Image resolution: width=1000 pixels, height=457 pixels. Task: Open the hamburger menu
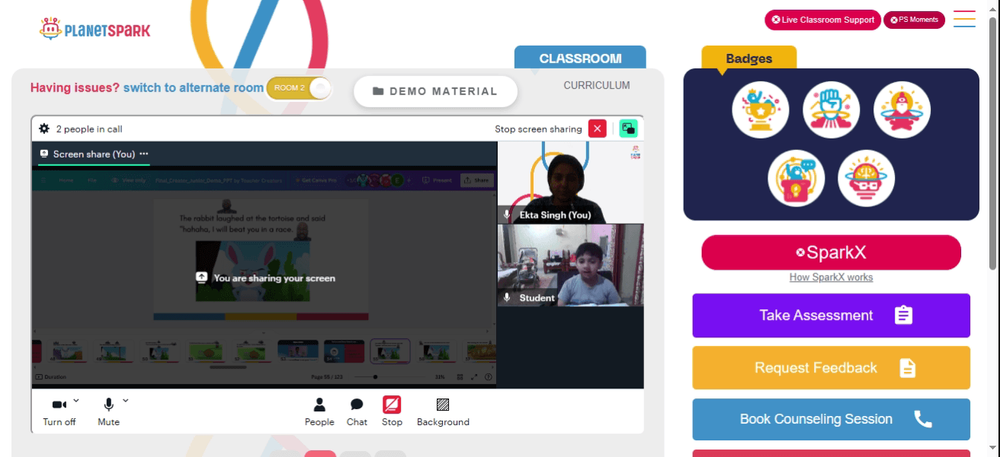[x=964, y=19]
